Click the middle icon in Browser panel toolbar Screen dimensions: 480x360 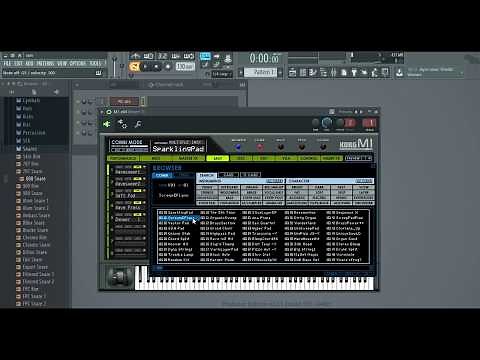(34, 92)
